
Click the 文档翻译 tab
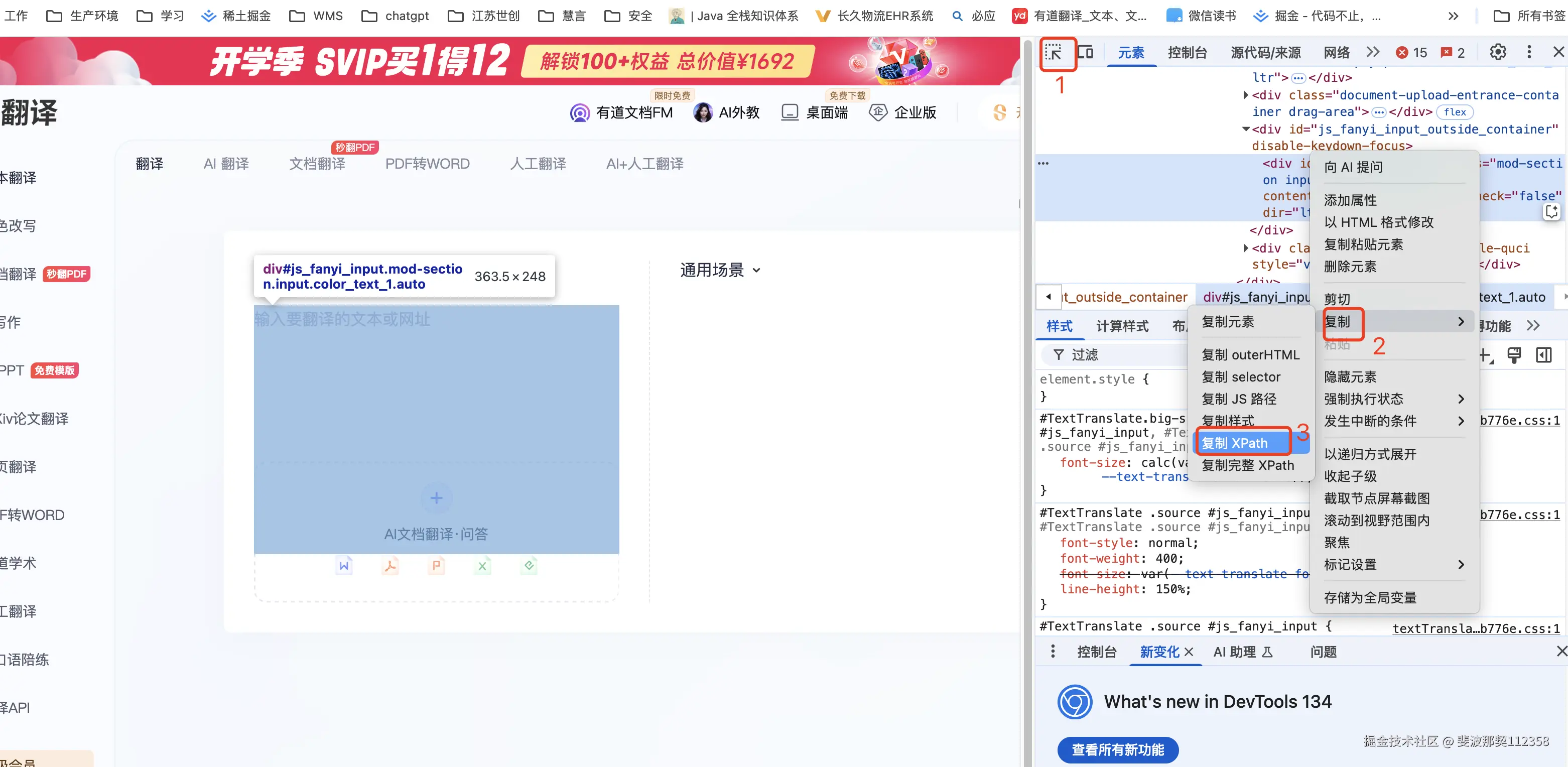[317, 164]
